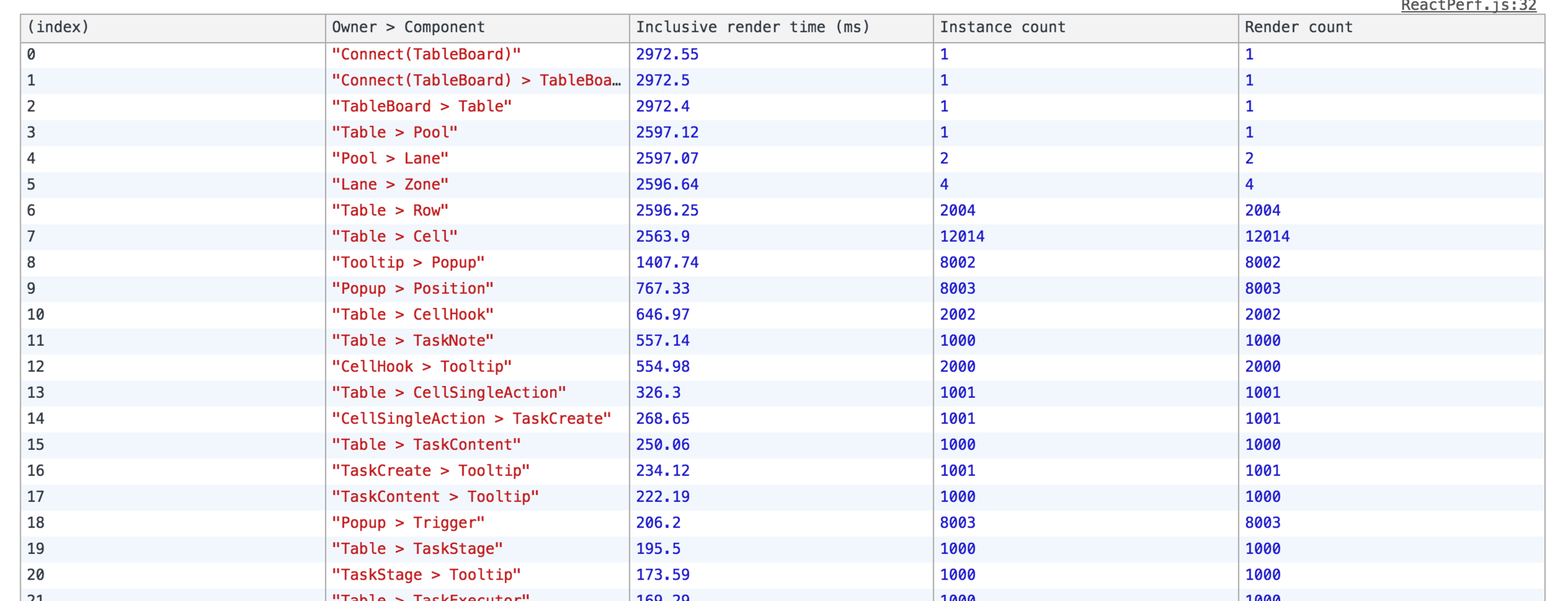The image size is (1568, 601).
Task: Select render count 2 in Pool > Lane row
Action: [1249, 159]
